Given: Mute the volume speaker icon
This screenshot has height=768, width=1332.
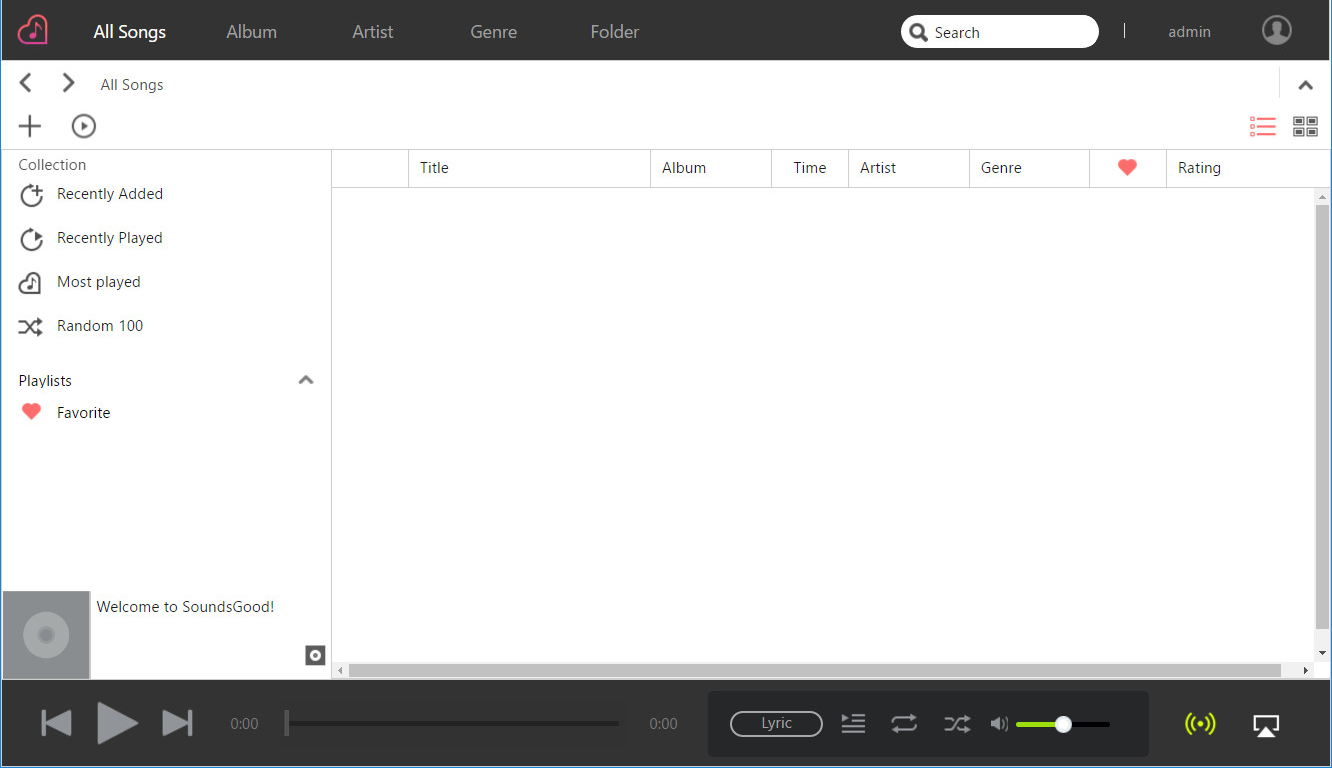Looking at the screenshot, I should [x=999, y=724].
